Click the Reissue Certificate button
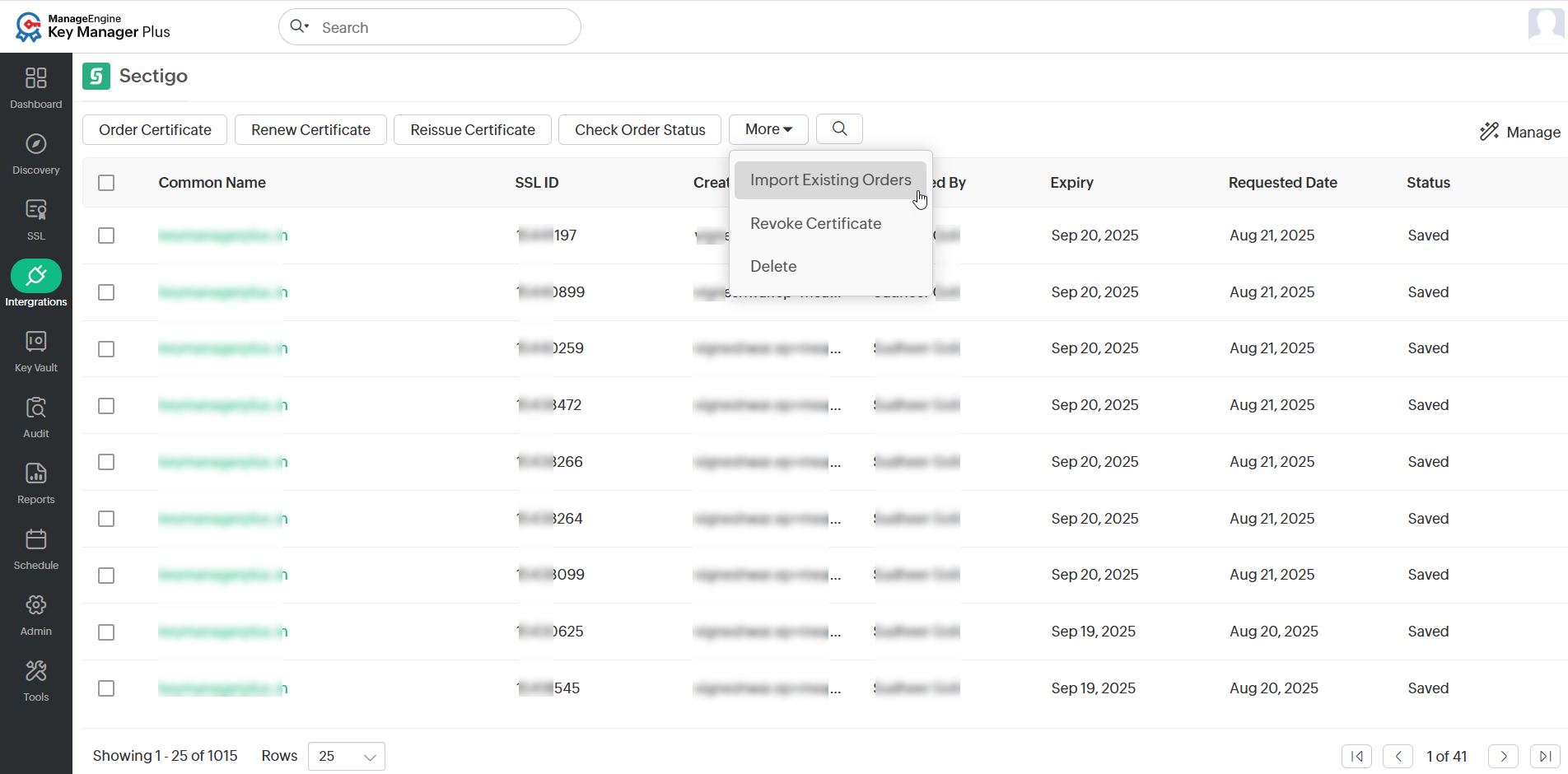 click(473, 129)
